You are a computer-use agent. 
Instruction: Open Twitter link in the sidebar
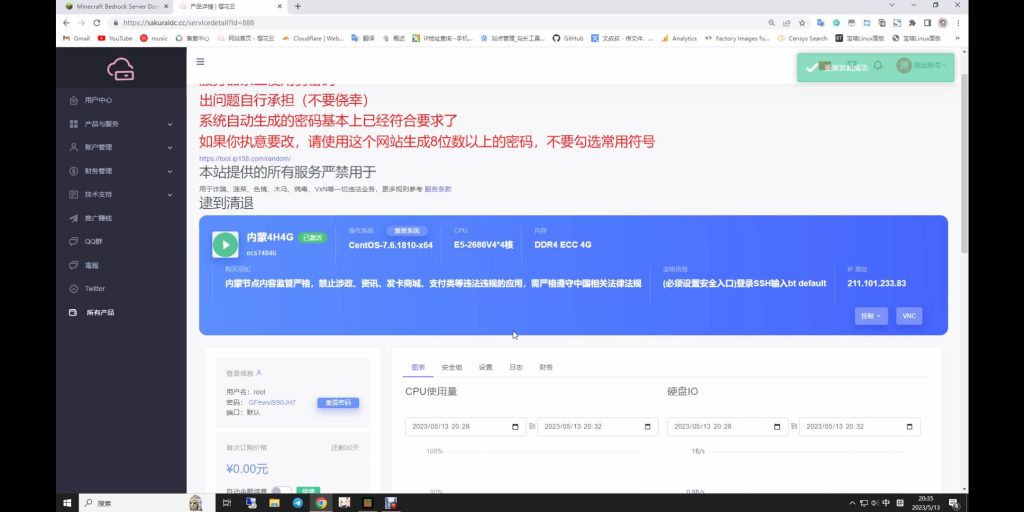[94, 289]
